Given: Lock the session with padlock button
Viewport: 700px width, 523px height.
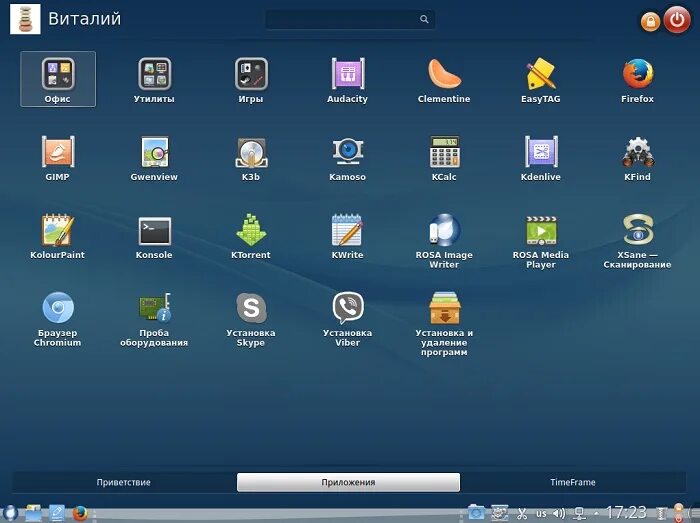Looking at the screenshot, I should [650, 21].
